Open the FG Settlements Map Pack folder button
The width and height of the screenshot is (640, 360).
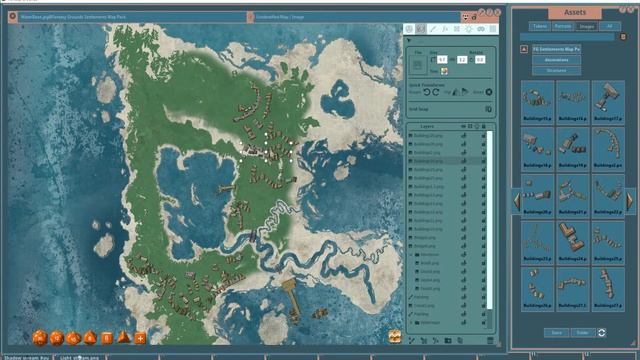click(x=556, y=49)
